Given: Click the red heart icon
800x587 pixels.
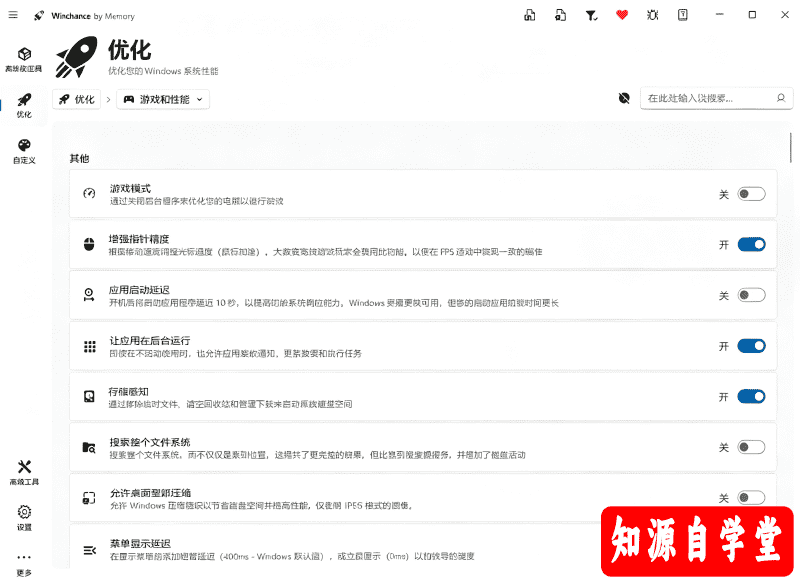Looking at the screenshot, I should 621,15.
